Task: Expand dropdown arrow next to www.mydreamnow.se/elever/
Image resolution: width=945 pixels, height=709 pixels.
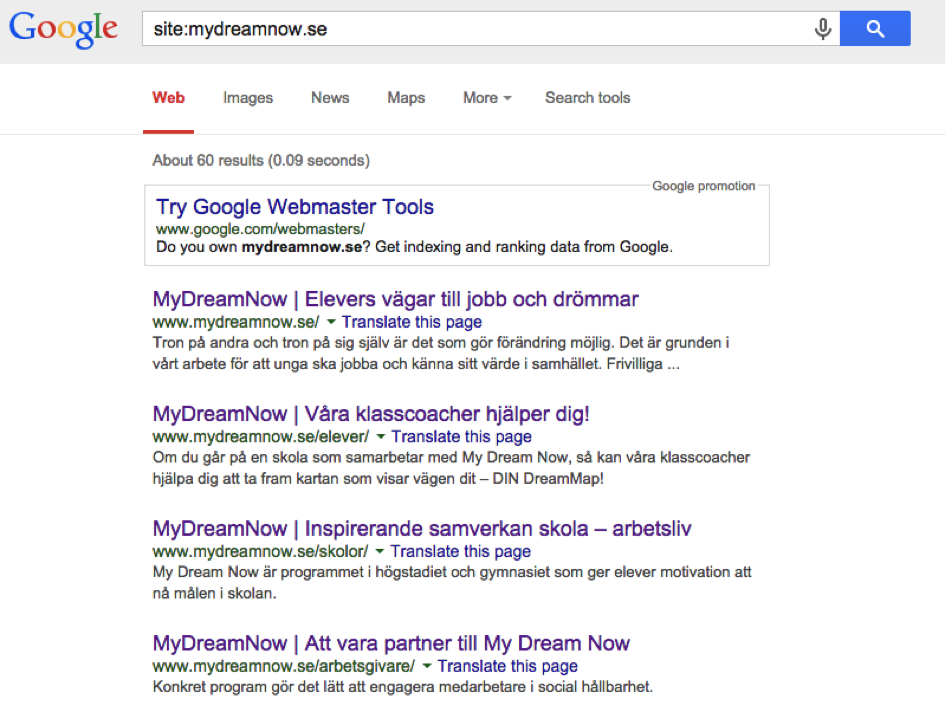Action: point(381,436)
